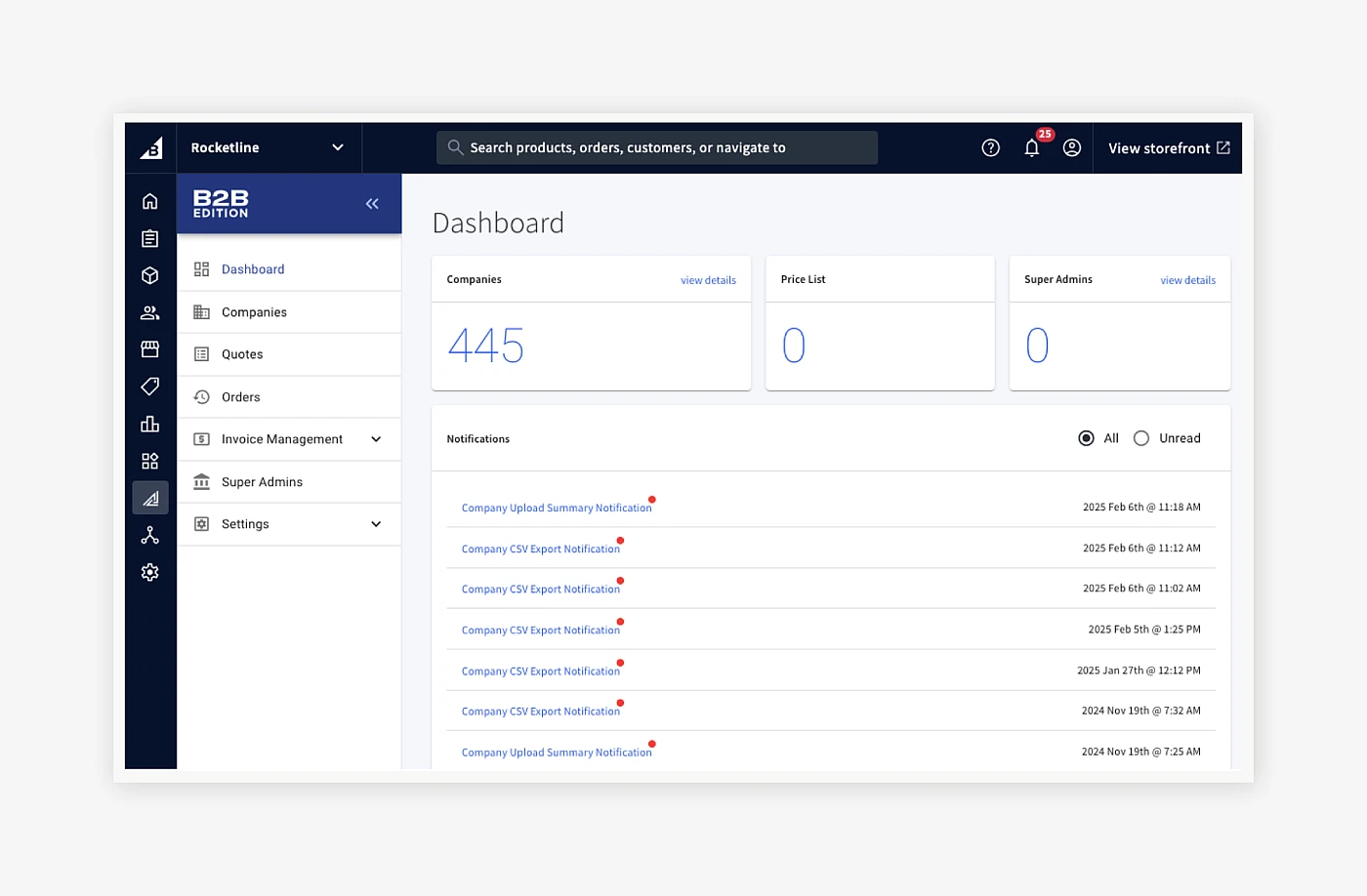
Task: Click the Quotes list icon
Action: [x=201, y=354]
